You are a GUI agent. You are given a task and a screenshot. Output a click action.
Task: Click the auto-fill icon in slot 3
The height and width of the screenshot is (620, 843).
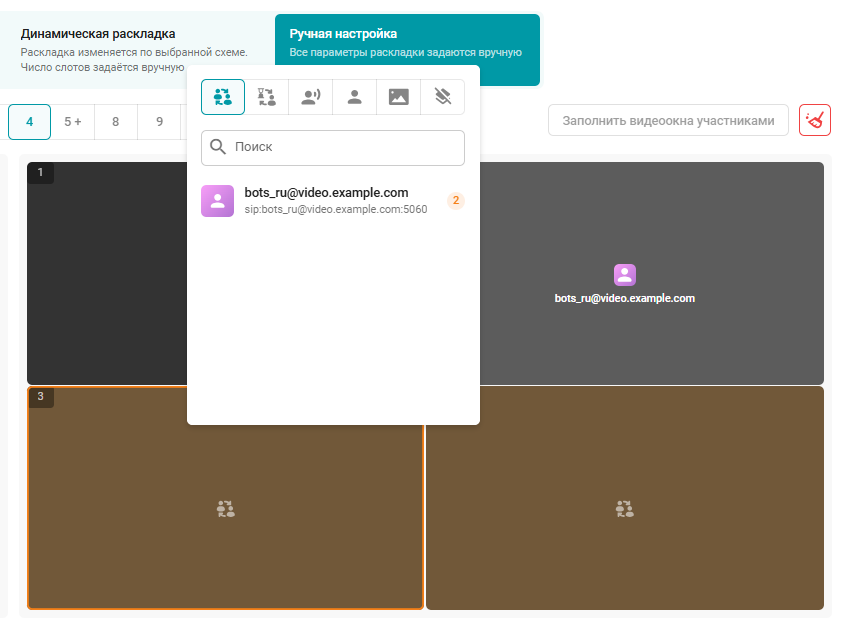click(x=225, y=509)
